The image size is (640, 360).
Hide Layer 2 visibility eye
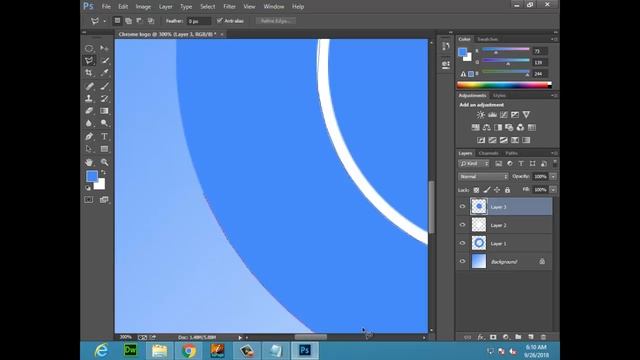click(462, 225)
